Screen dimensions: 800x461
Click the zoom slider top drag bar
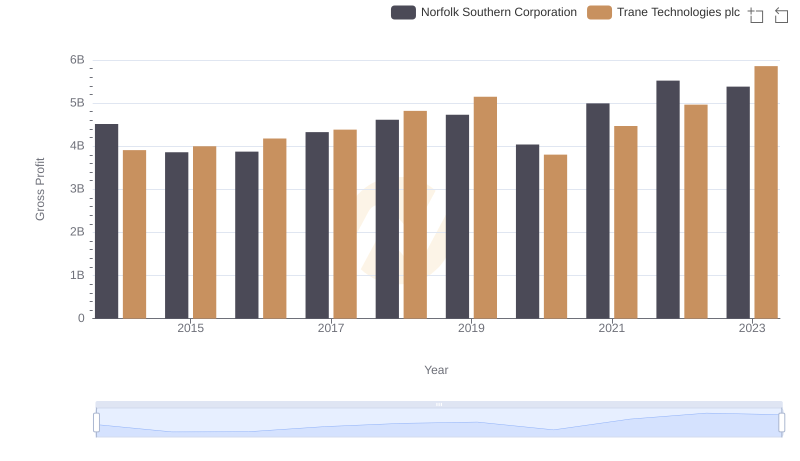point(439,404)
